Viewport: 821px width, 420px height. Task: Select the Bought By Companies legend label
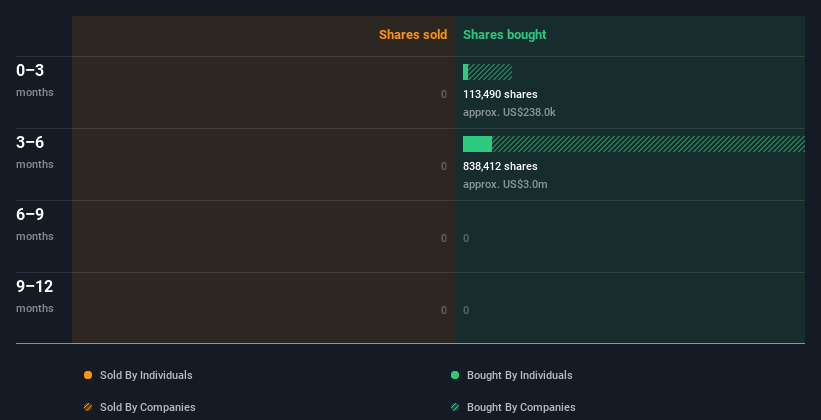(x=521, y=407)
